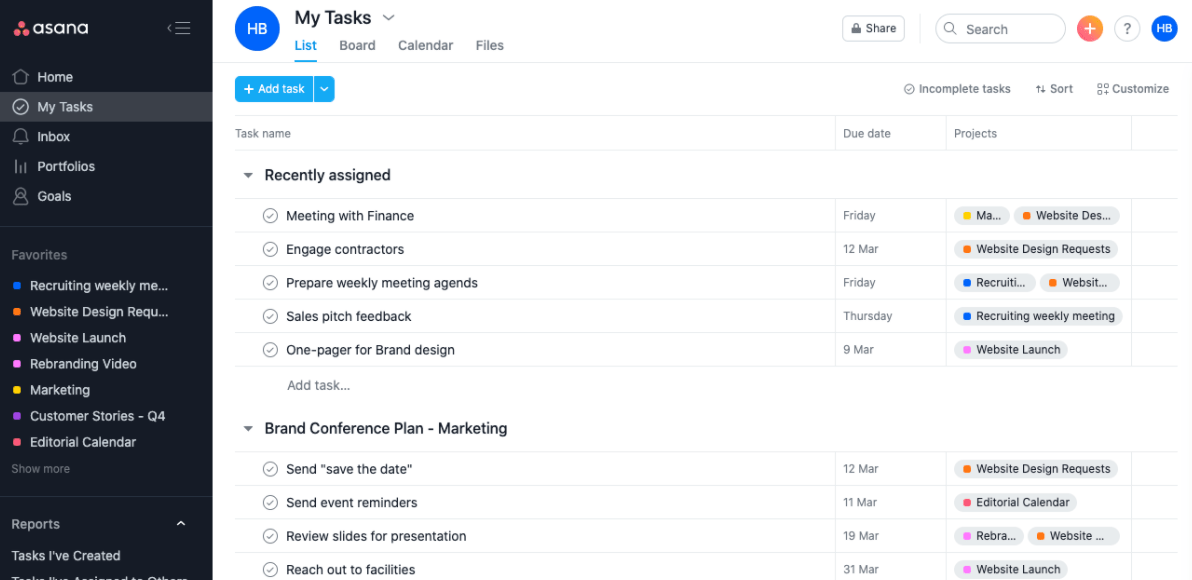
Task: Mark Engage contractors complete
Action: pos(270,249)
